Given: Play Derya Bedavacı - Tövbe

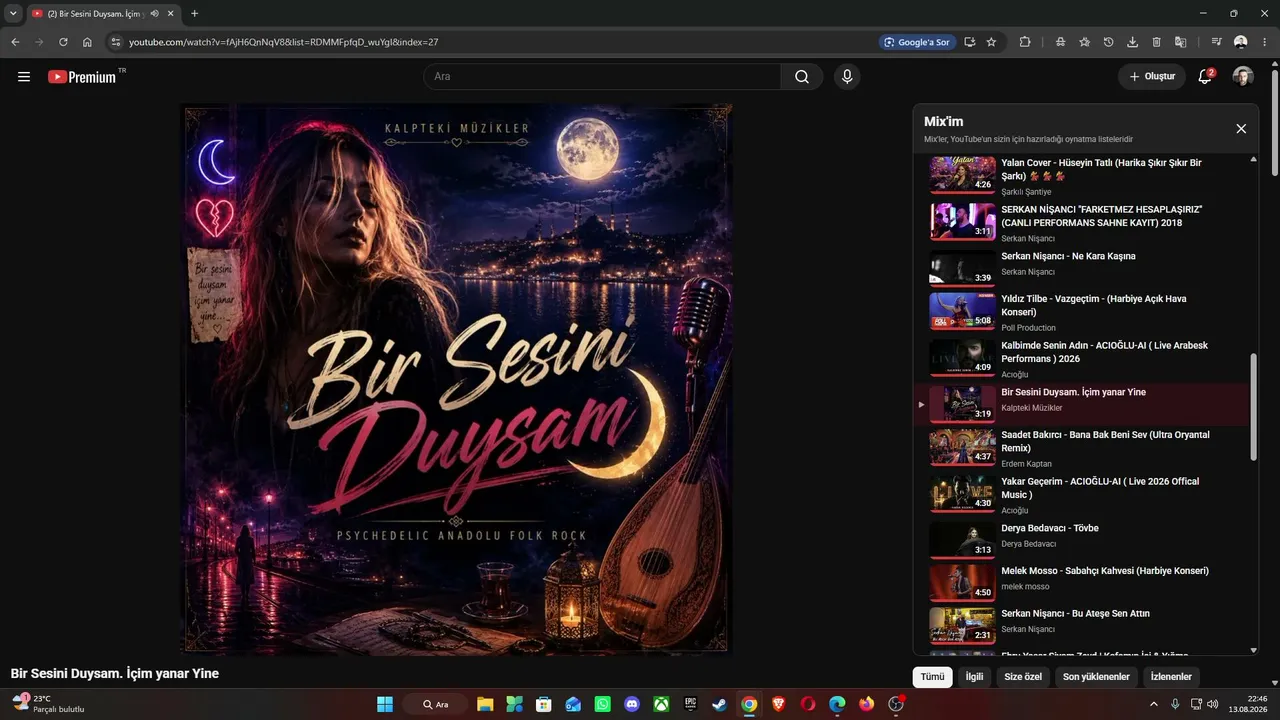Looking at the screenshot, I should pyautogui.click(x=1082, y=540).
